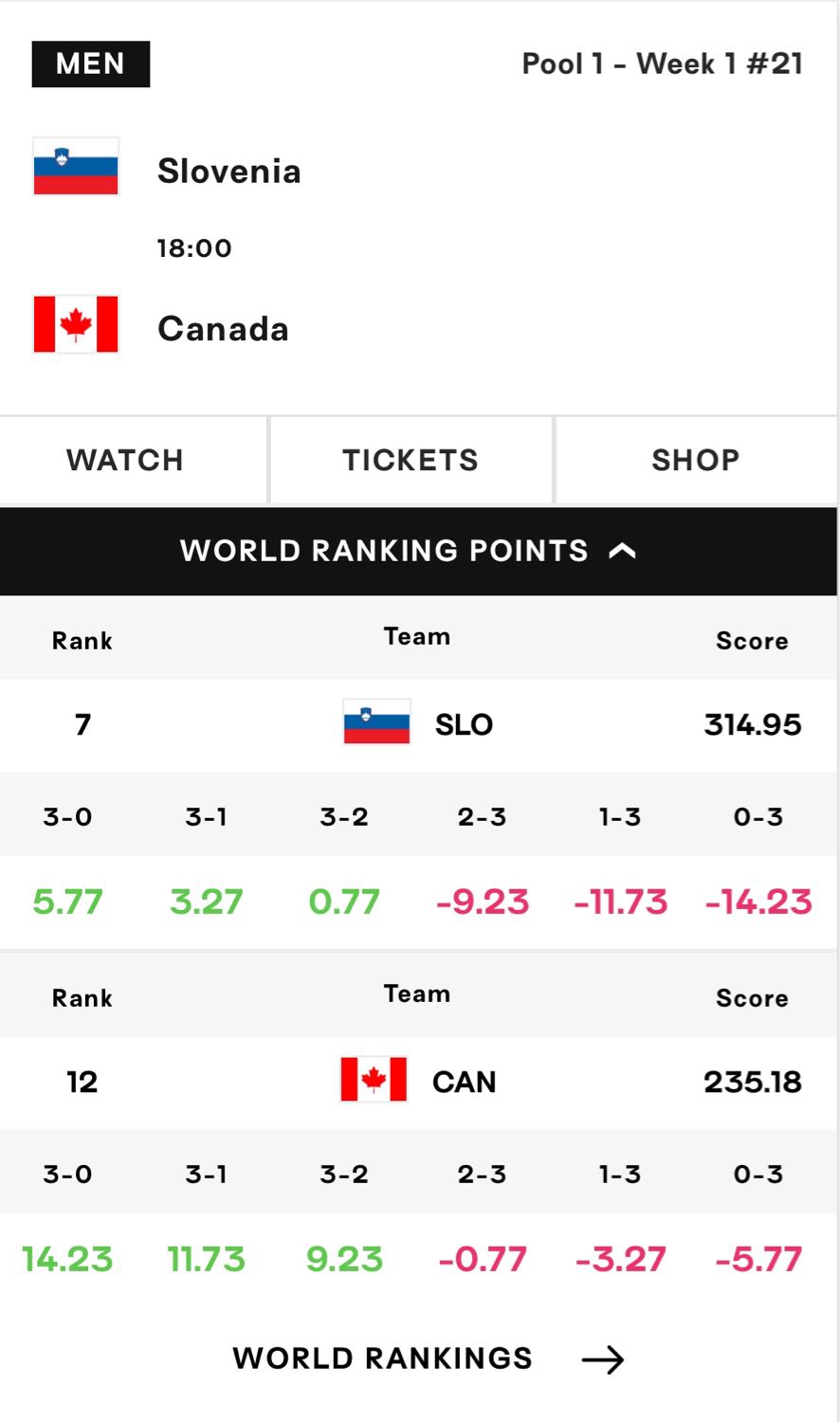Click the SLO flag in ranking table
Screen dimensions: 840x1422
point(377,722)
